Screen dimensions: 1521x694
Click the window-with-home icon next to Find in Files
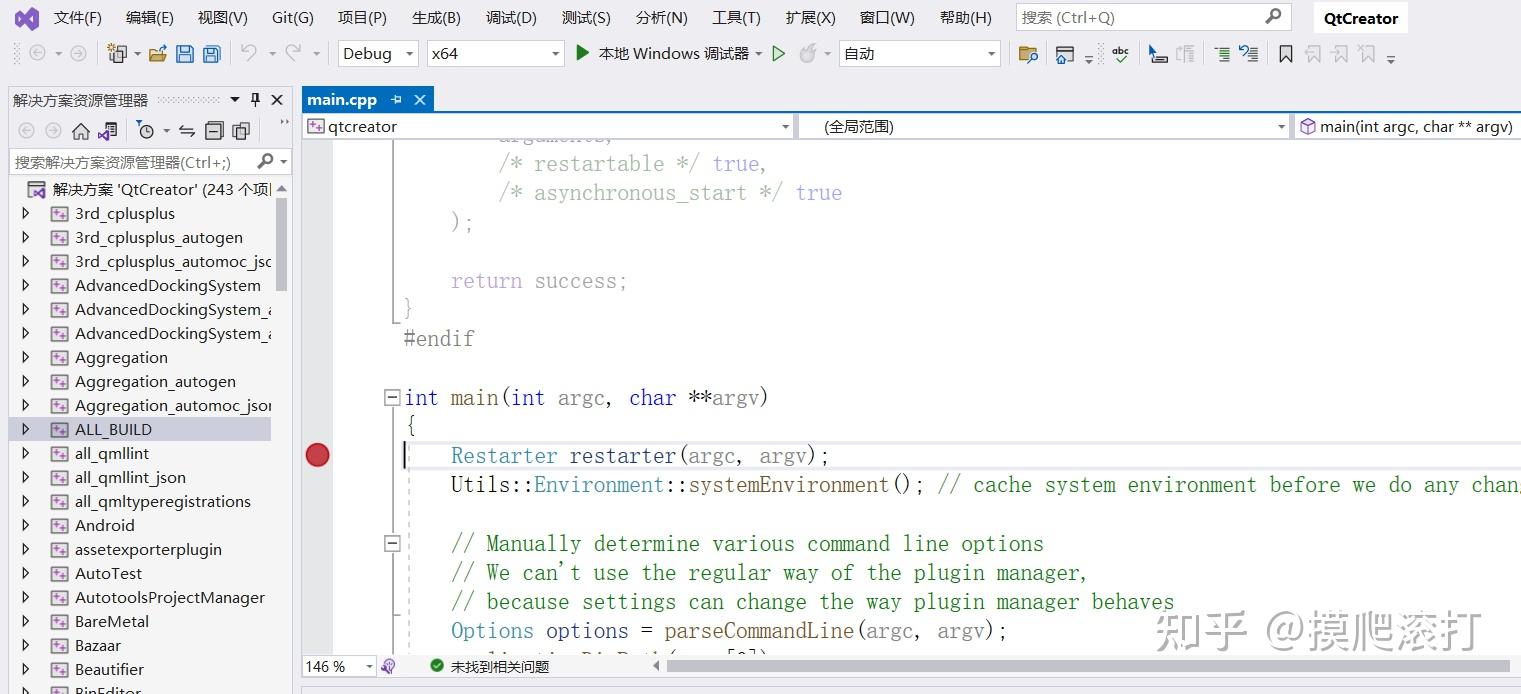coord(1065,54)
